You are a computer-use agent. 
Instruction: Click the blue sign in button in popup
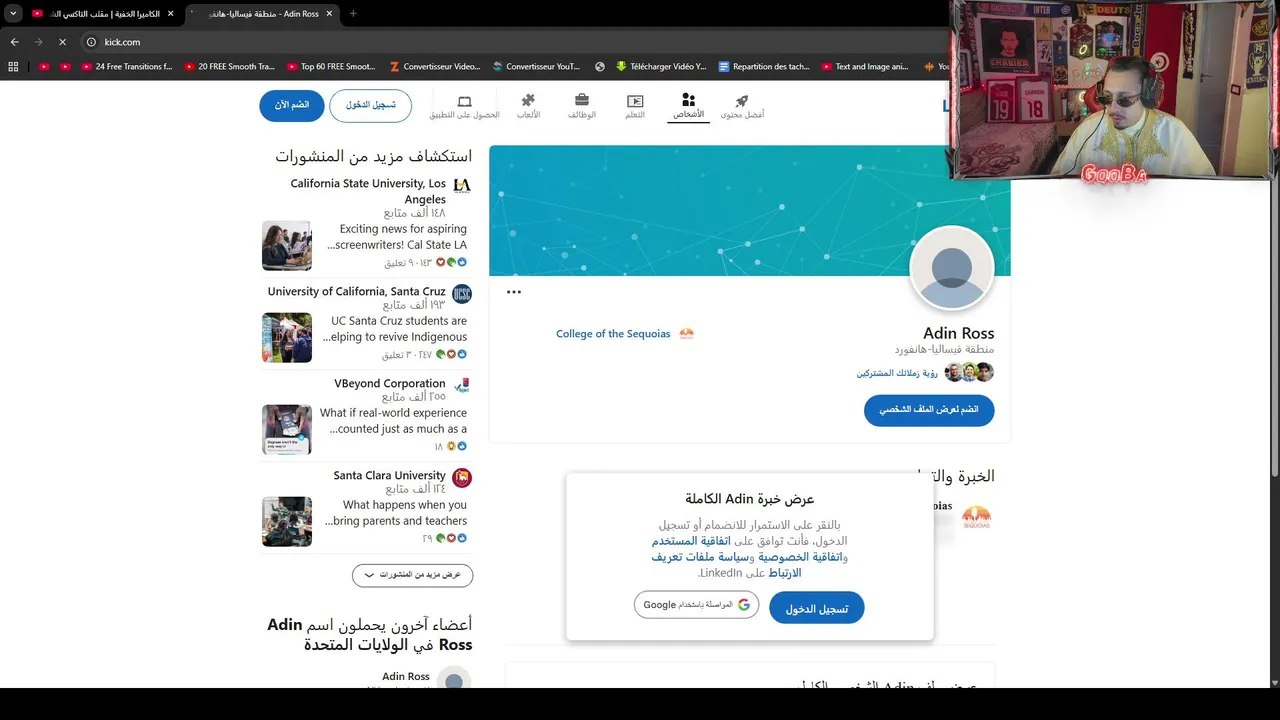tap(817, 608)
